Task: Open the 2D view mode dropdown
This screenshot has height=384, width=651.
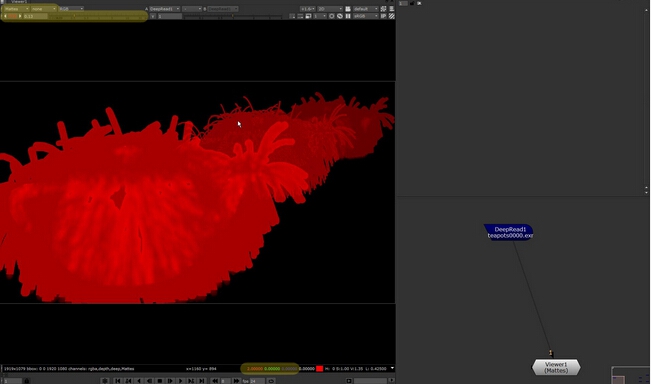Action: point(330,9)
